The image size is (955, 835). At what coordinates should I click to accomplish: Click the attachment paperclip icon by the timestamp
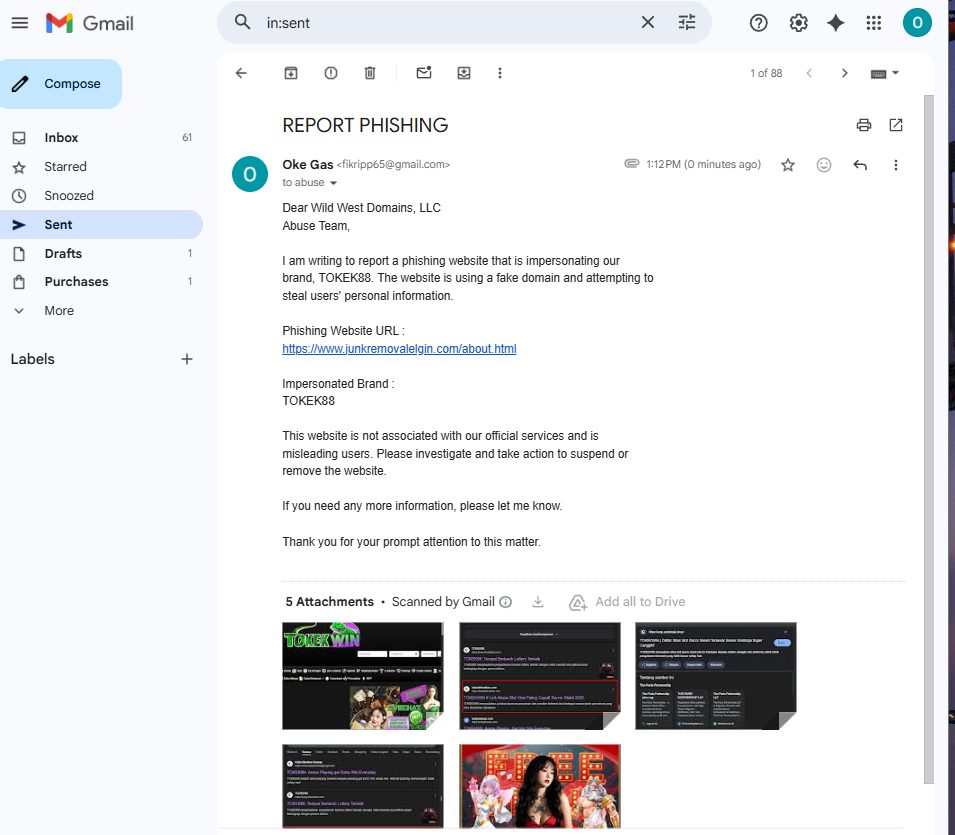click(632, 163)
